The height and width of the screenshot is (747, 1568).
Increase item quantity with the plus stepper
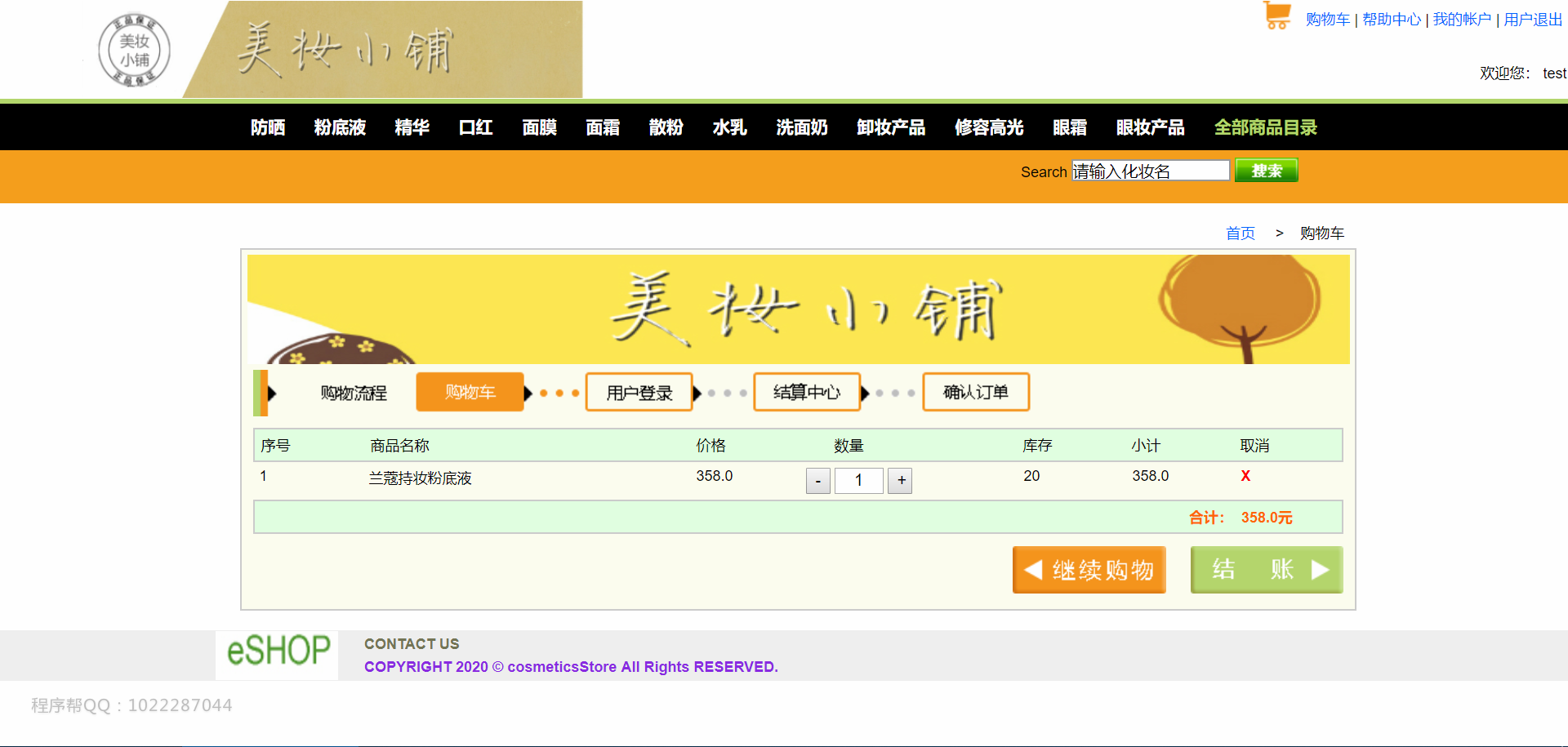tap(899, 481)
